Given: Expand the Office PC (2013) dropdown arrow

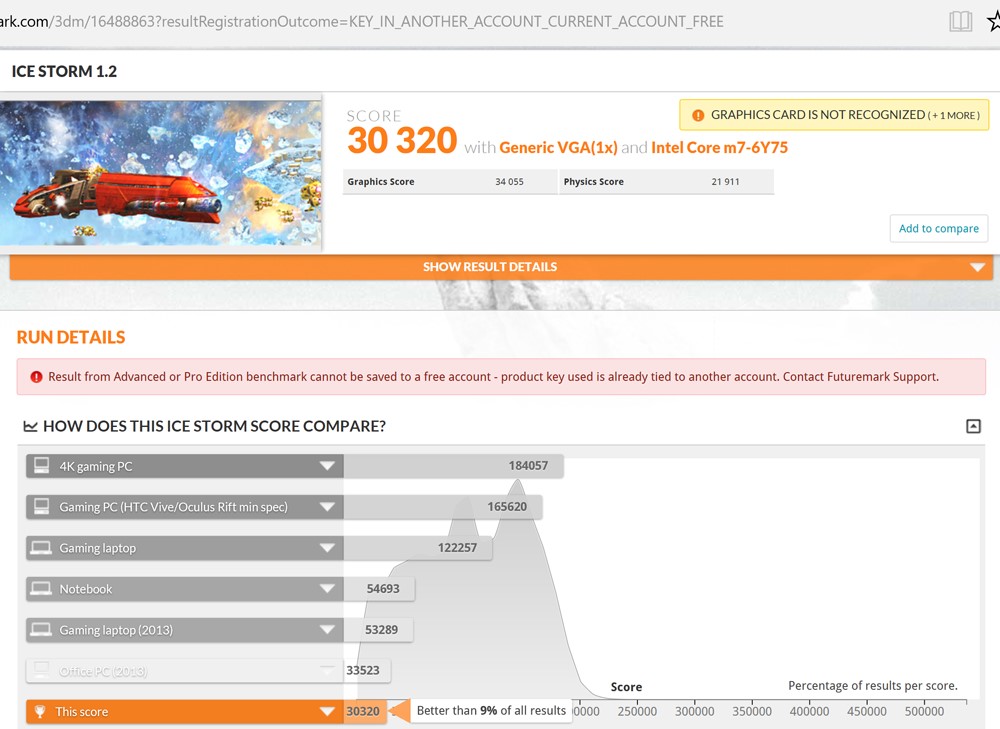Looking at the screenshot, I should click(x=327, y=670).
